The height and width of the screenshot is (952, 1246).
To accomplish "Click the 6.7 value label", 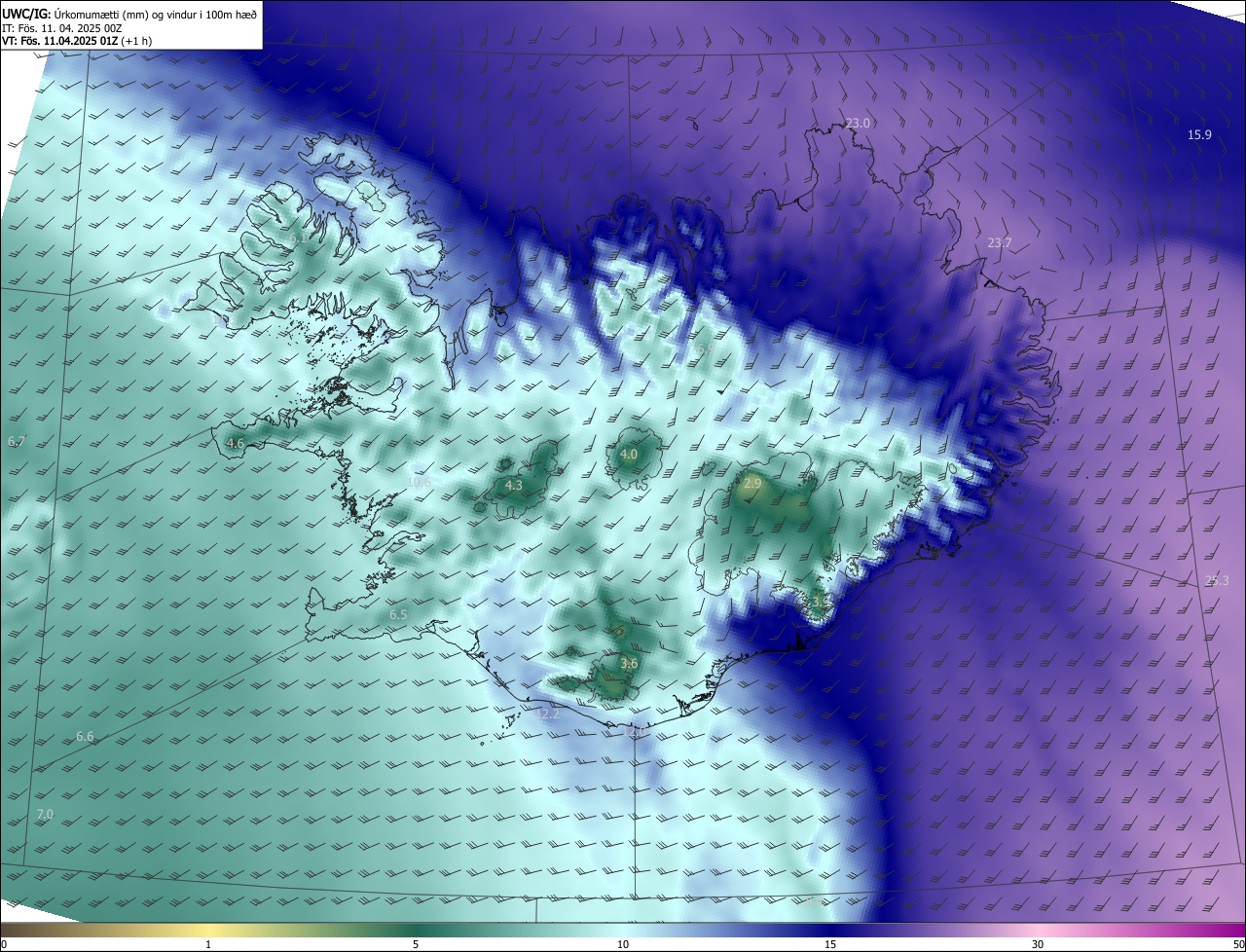I will (x=17, y=441).
